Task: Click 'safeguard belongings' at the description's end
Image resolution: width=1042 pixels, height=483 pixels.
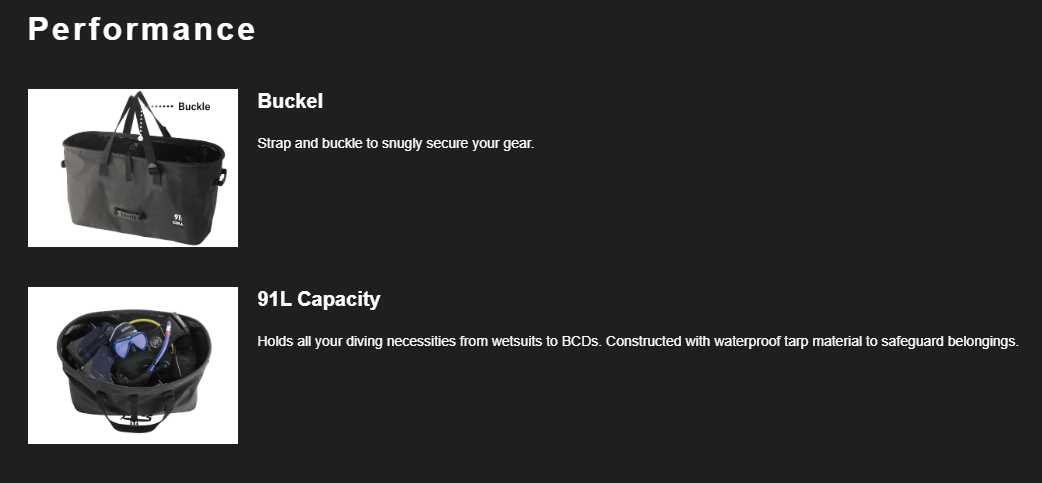Action: pos(950,341)
